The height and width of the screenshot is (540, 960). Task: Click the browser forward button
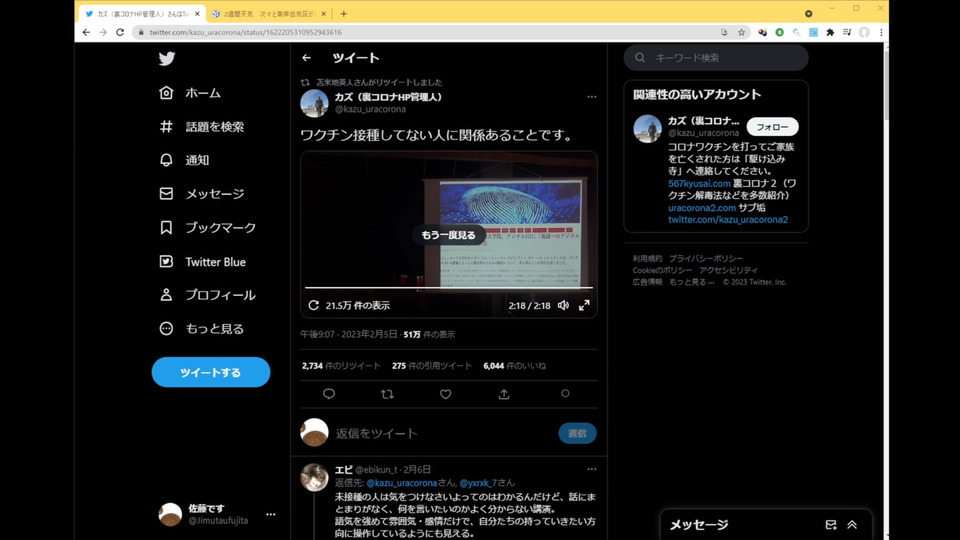103,32
